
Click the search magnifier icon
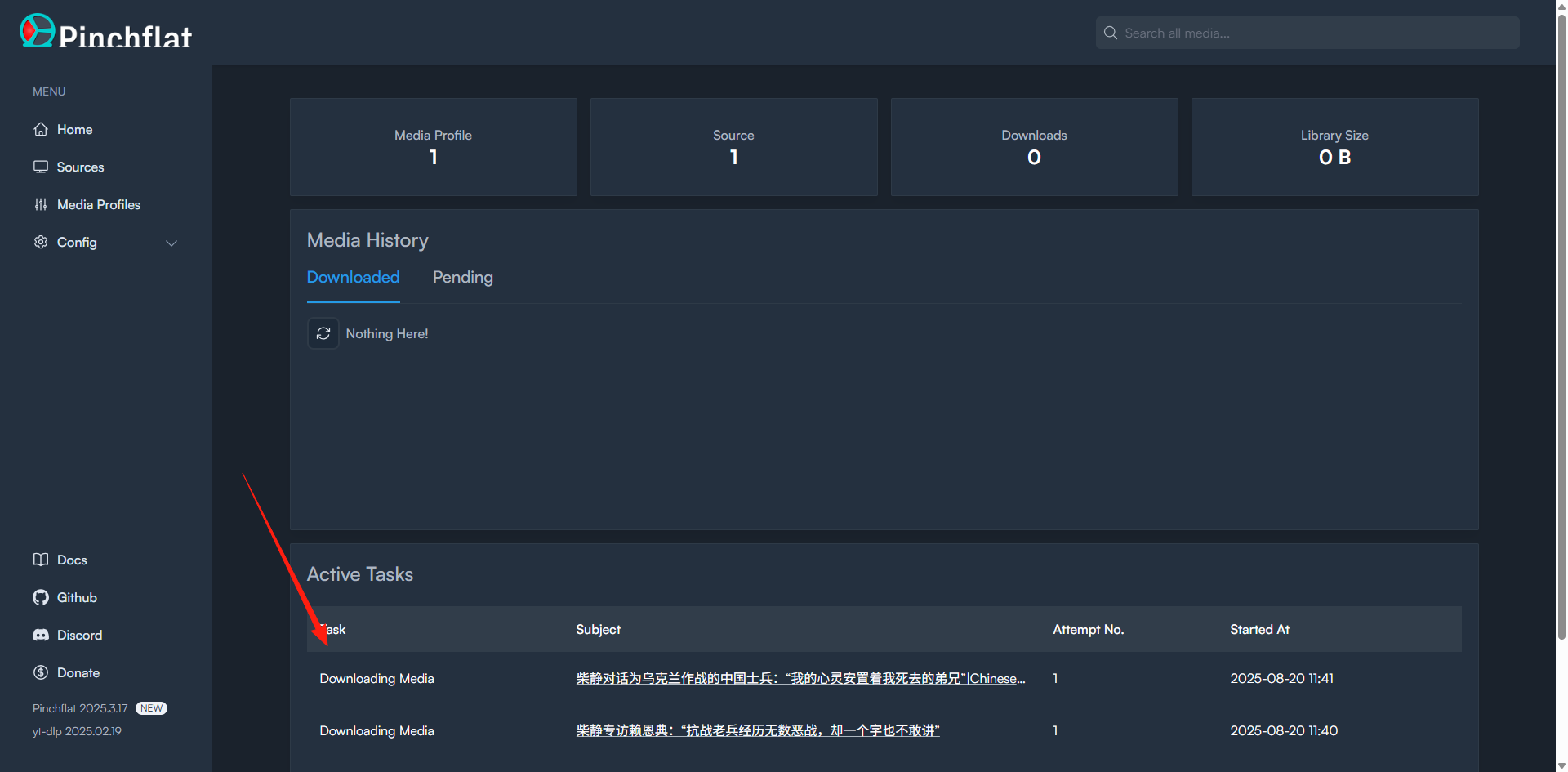[1111, 33]
